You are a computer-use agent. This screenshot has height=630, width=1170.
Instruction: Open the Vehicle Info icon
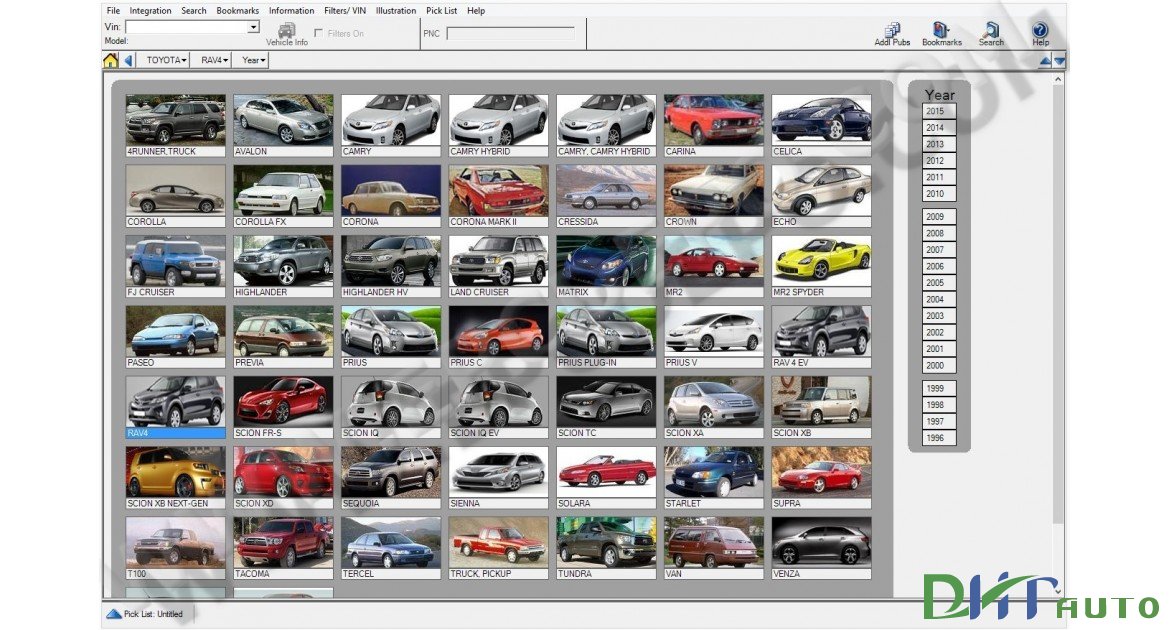[287, 34]
